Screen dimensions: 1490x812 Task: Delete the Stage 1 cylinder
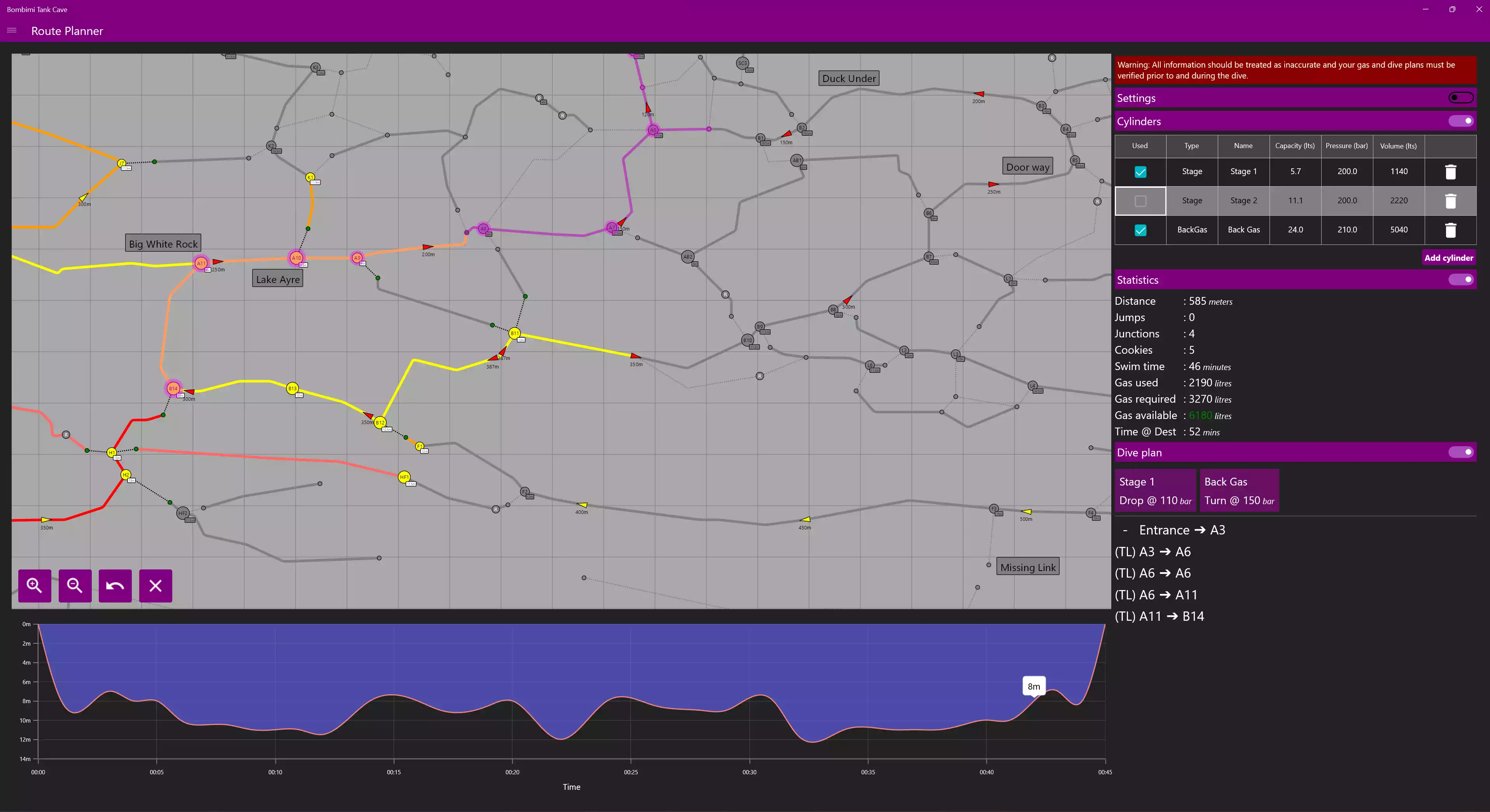click(x=1450, y=172)
